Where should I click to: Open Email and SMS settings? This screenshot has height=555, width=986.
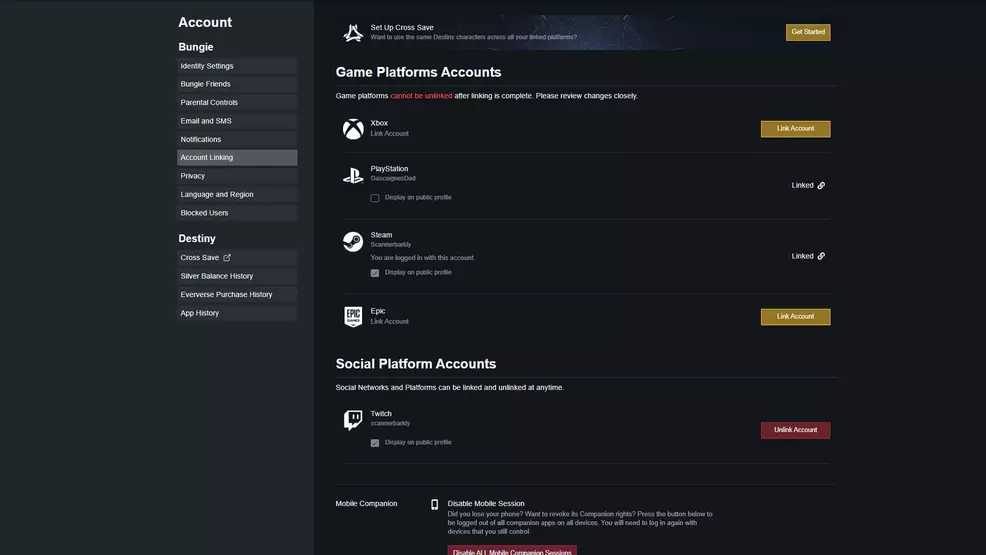pyautogui.click(x=237, y=121)
